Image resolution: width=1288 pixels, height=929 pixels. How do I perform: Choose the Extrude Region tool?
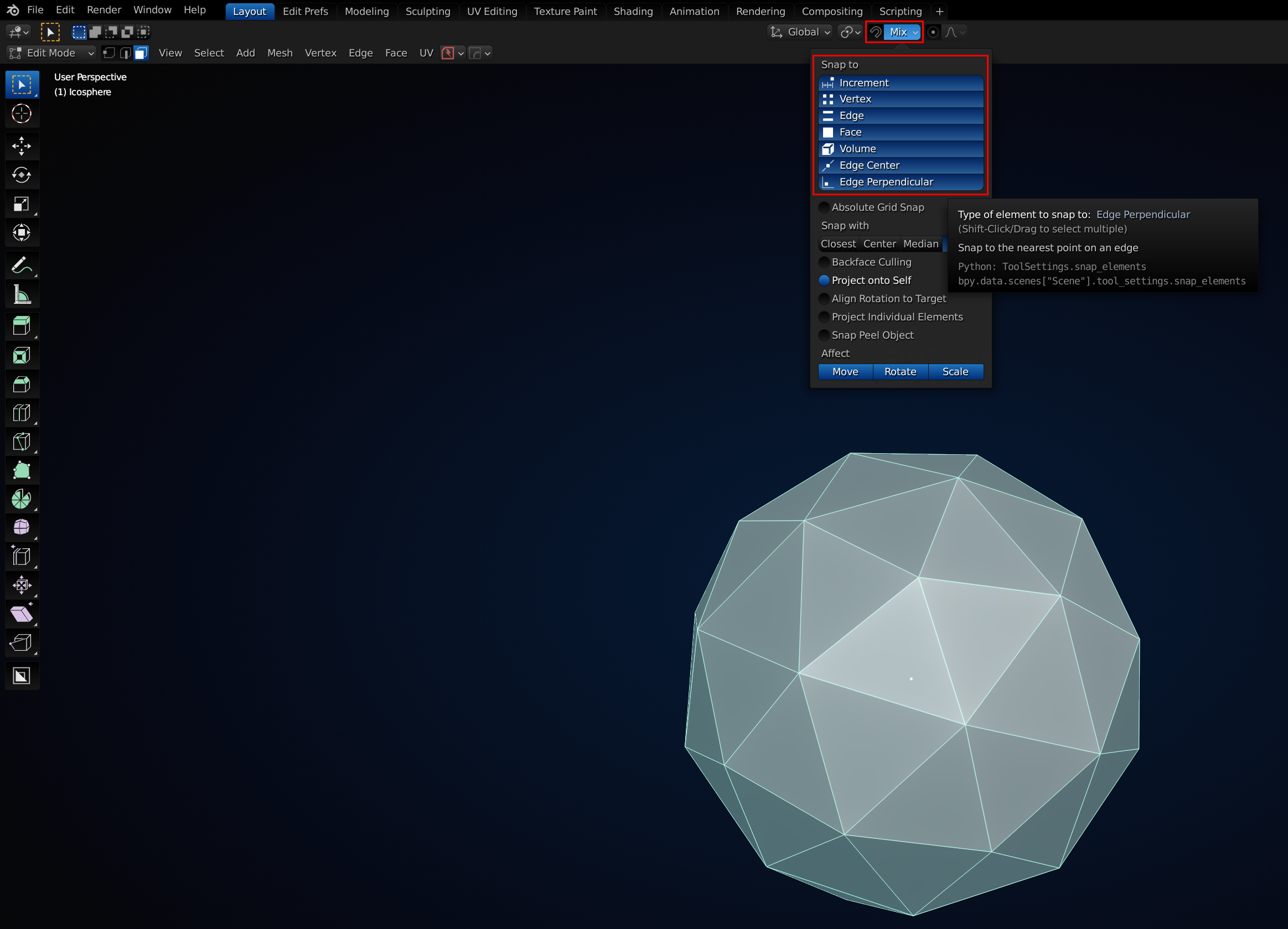[x=22, y=325]
